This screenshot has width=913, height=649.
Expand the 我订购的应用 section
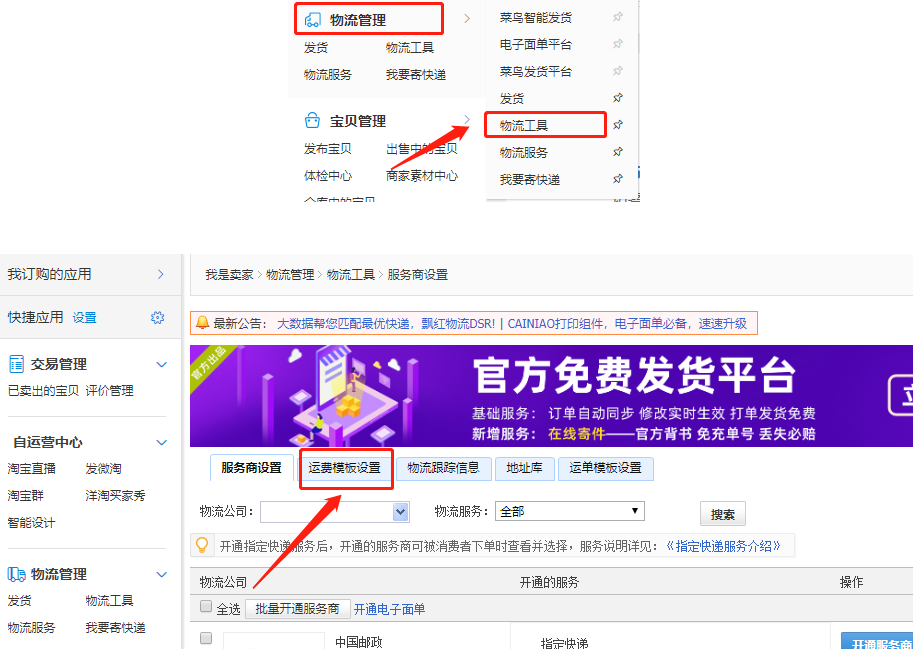pos(161,274)
